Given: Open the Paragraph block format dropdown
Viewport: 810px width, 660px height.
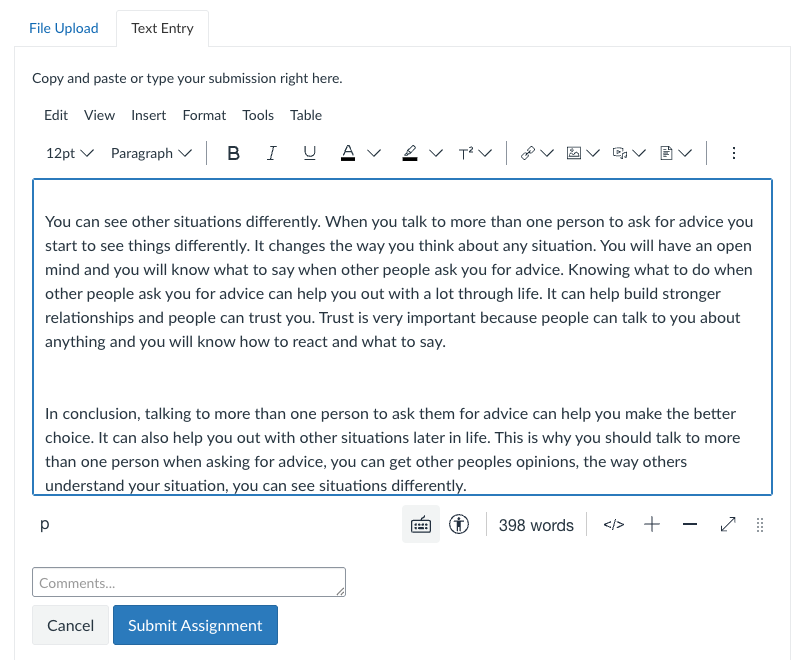Looking at the screenshot, I should (x=151, y=153).
